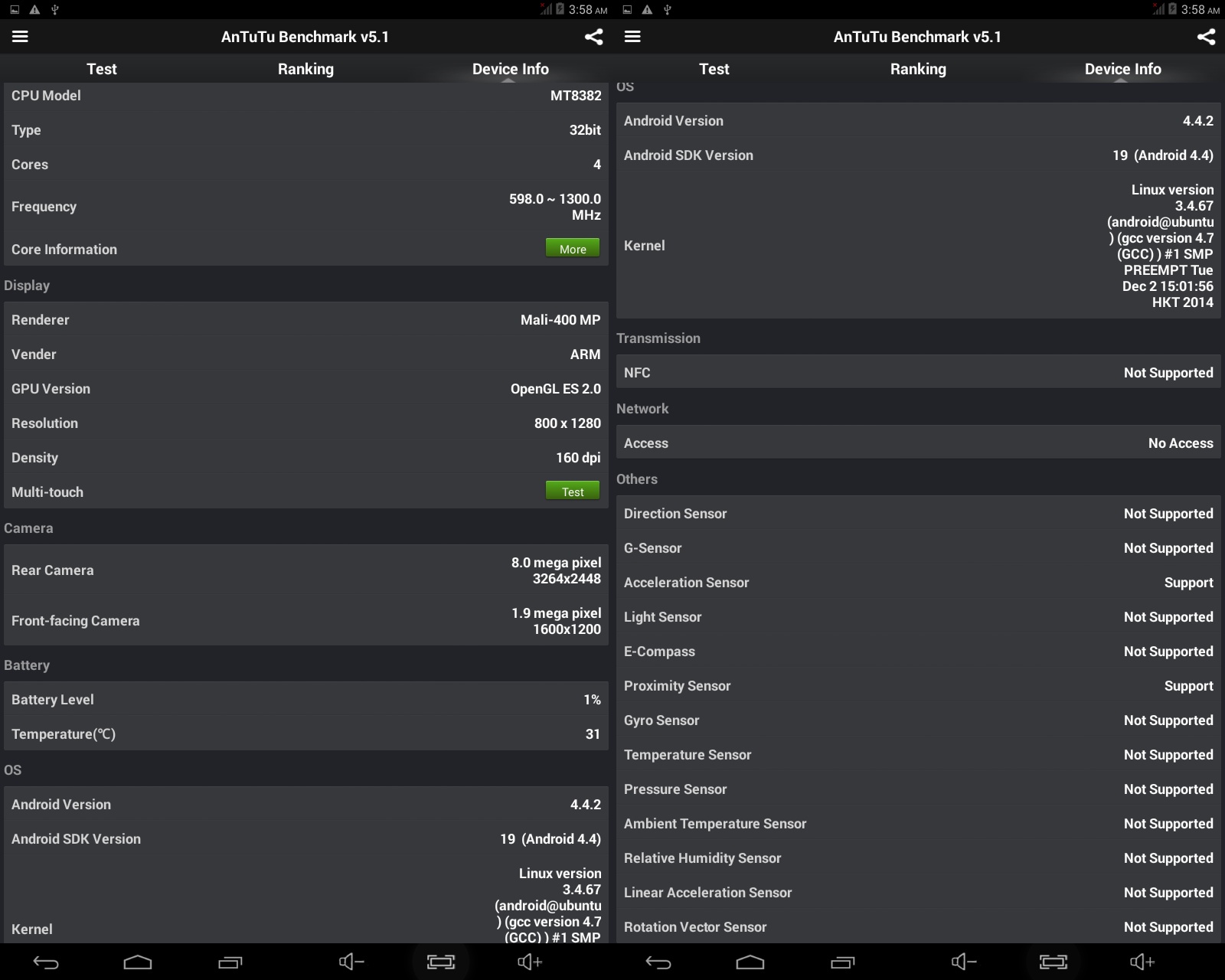Switch to Ranking tab in left screenshot

pos(305,69)
